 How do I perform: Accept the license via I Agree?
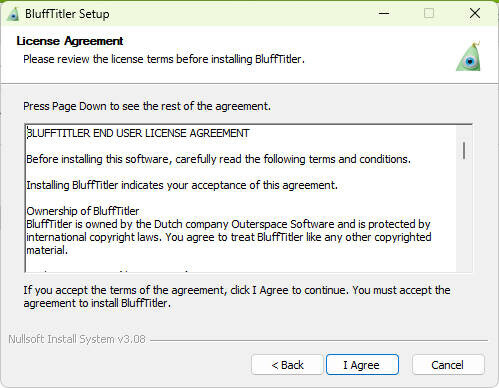(x=362, y=365)
